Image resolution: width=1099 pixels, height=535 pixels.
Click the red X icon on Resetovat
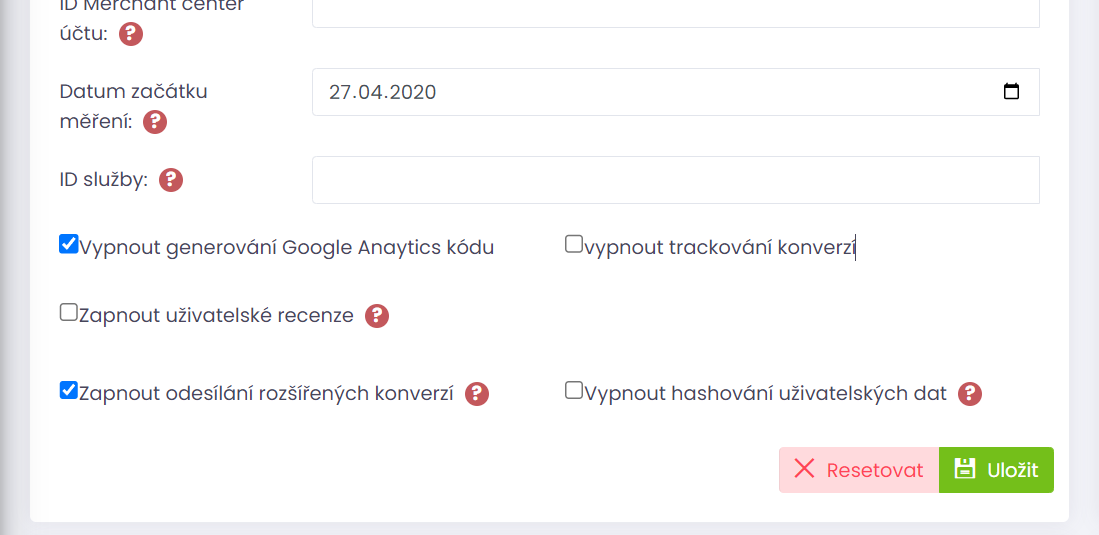804,469
